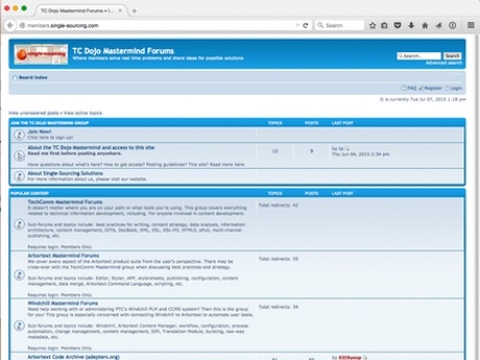Open the Advanced search link
This screenshot has height=360, width=480.
444,63
